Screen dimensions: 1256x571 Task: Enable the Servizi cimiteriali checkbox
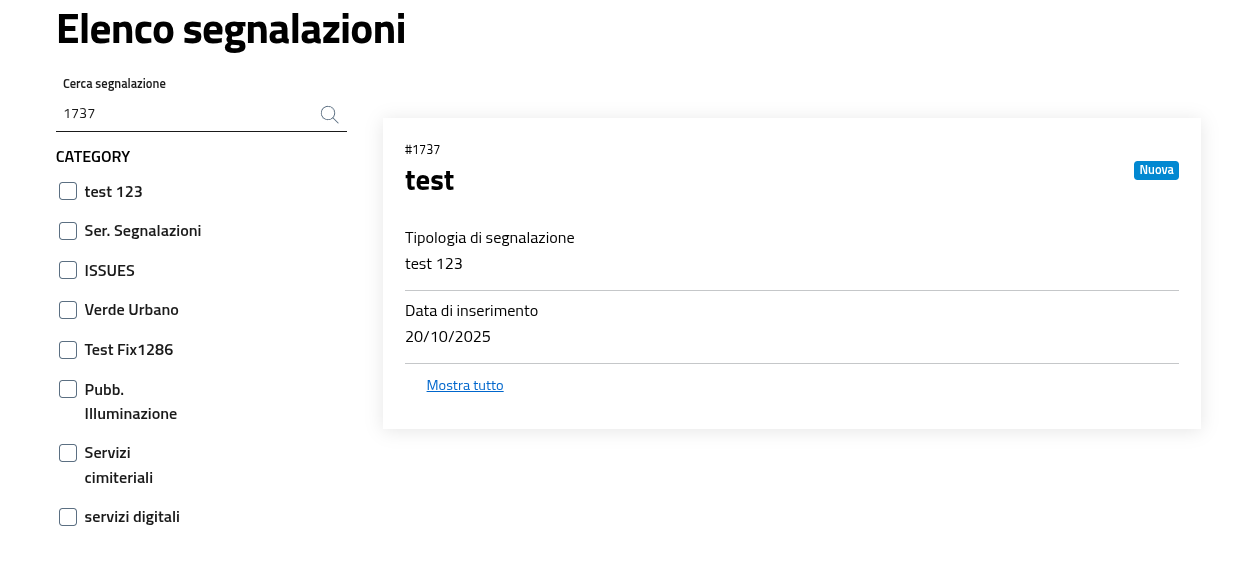point(68,453)
